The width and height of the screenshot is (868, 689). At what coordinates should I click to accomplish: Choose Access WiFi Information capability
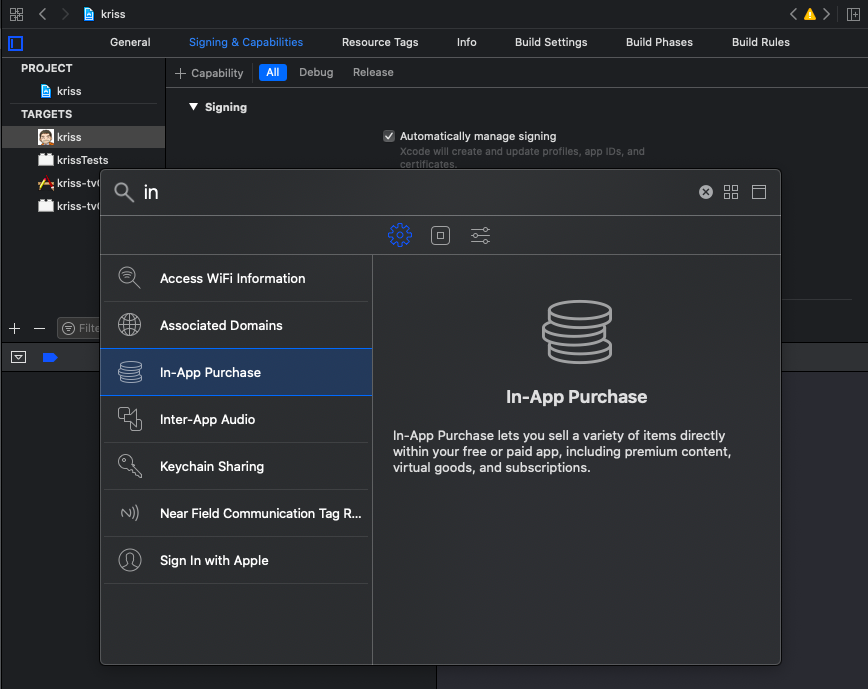236,278
